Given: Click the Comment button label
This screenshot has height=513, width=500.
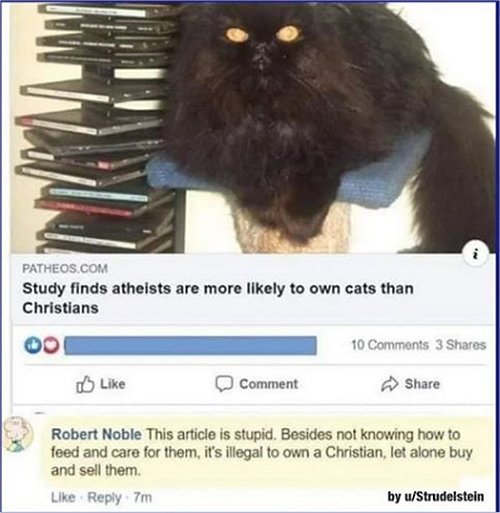Looking at the screenshot, I should coord(268,384).
